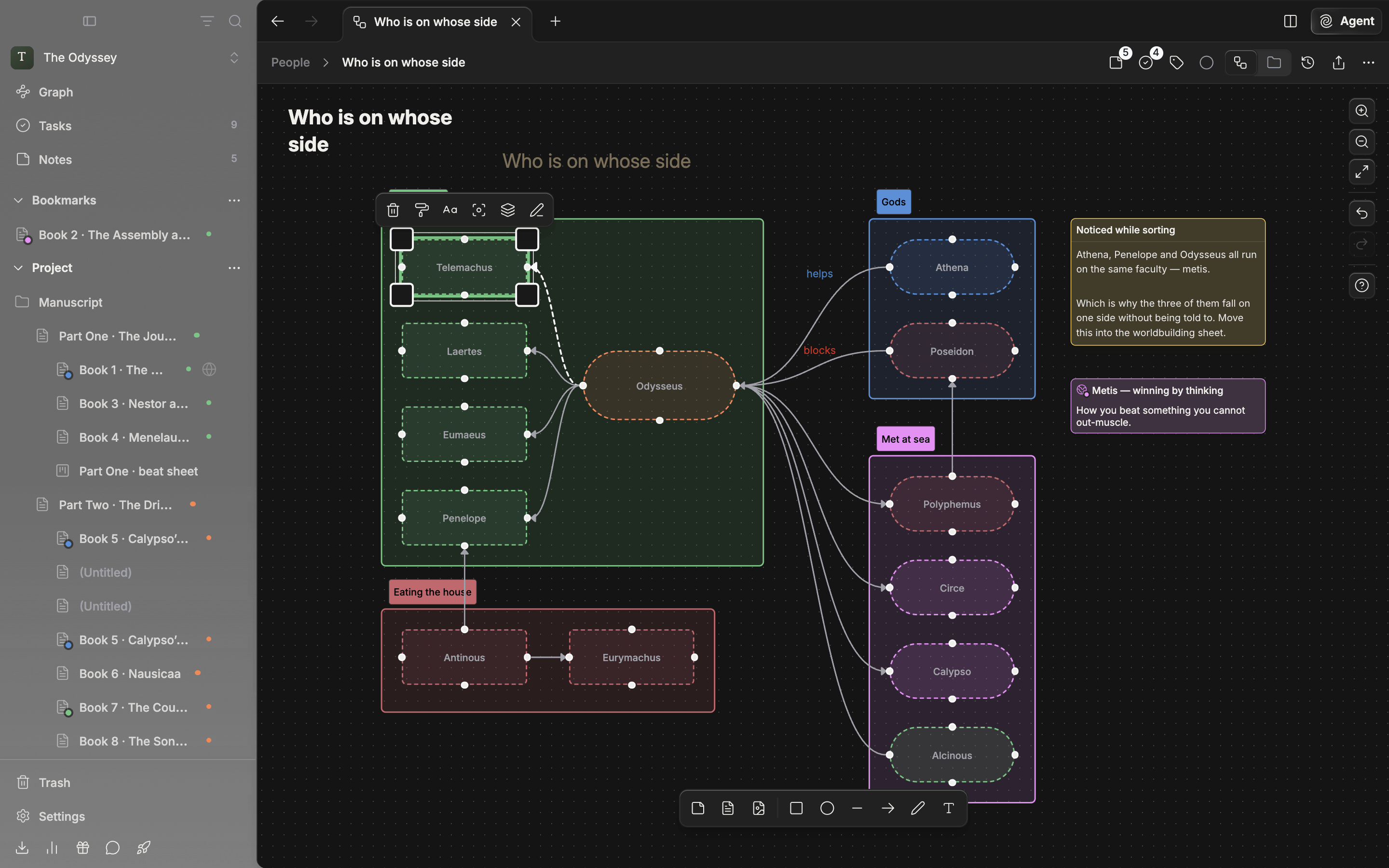The width and height of the screenshot is (1389, 868).
Task: Collapse the Project section
Action: tap(18, 268)
